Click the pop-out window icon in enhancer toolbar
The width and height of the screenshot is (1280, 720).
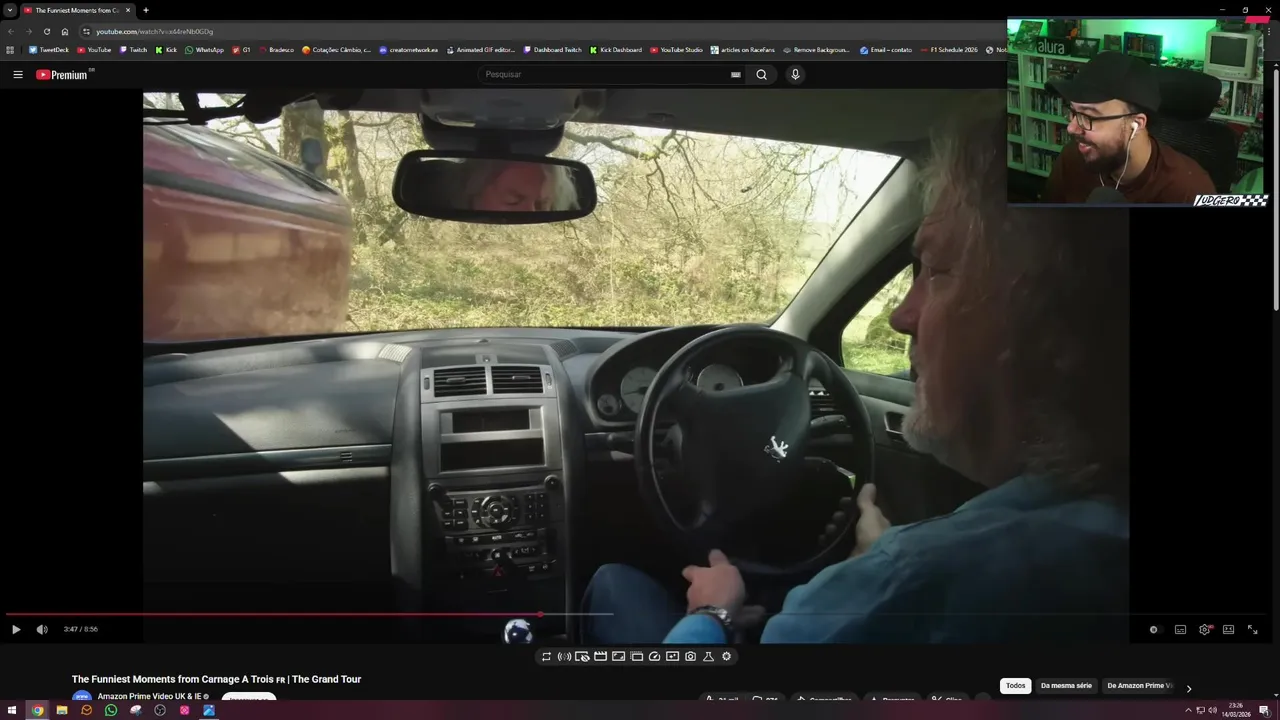636,657
